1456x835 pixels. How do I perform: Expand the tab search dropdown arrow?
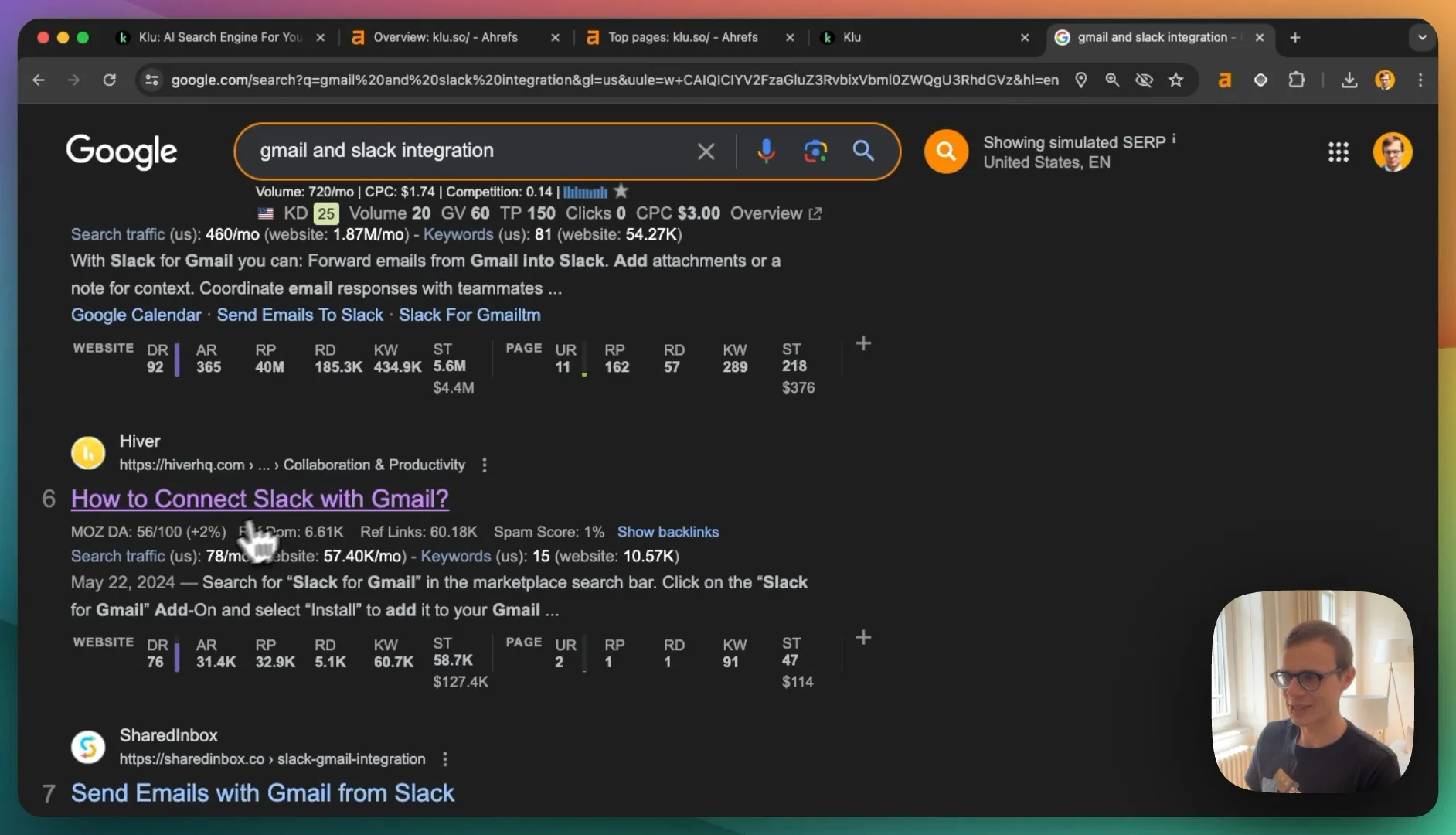tap(1422, 37)
